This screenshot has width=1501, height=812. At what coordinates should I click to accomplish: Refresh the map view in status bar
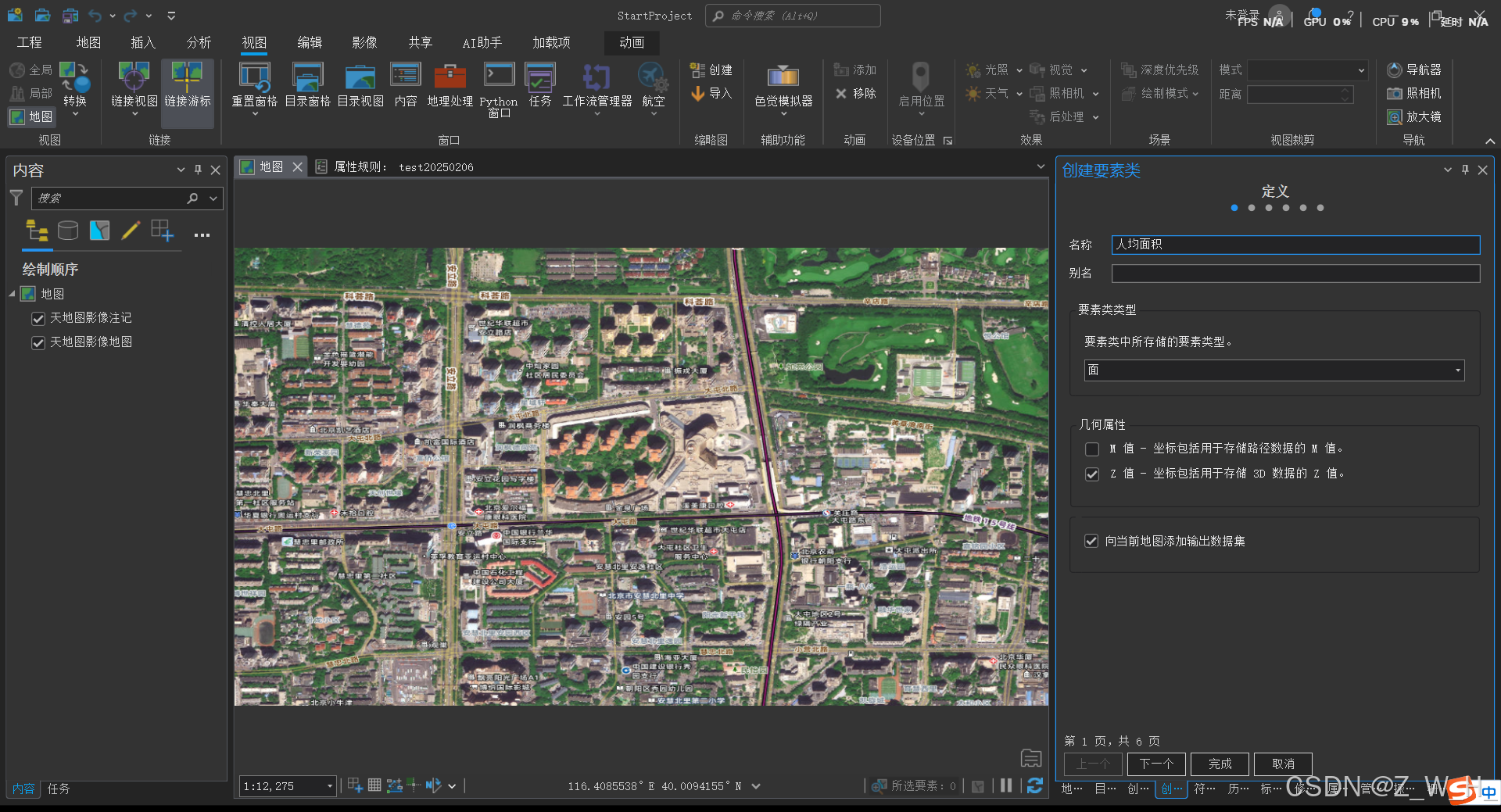click(x=1034, y=786)
